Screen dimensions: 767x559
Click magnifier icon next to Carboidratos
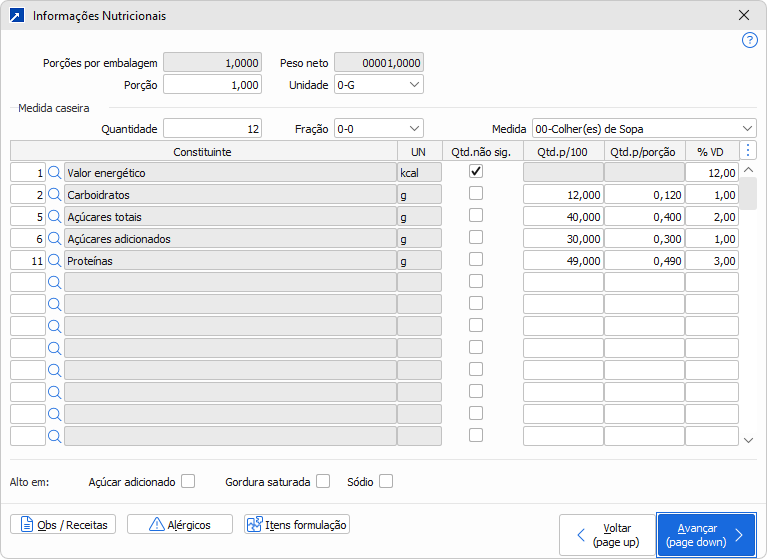point(55,195)
